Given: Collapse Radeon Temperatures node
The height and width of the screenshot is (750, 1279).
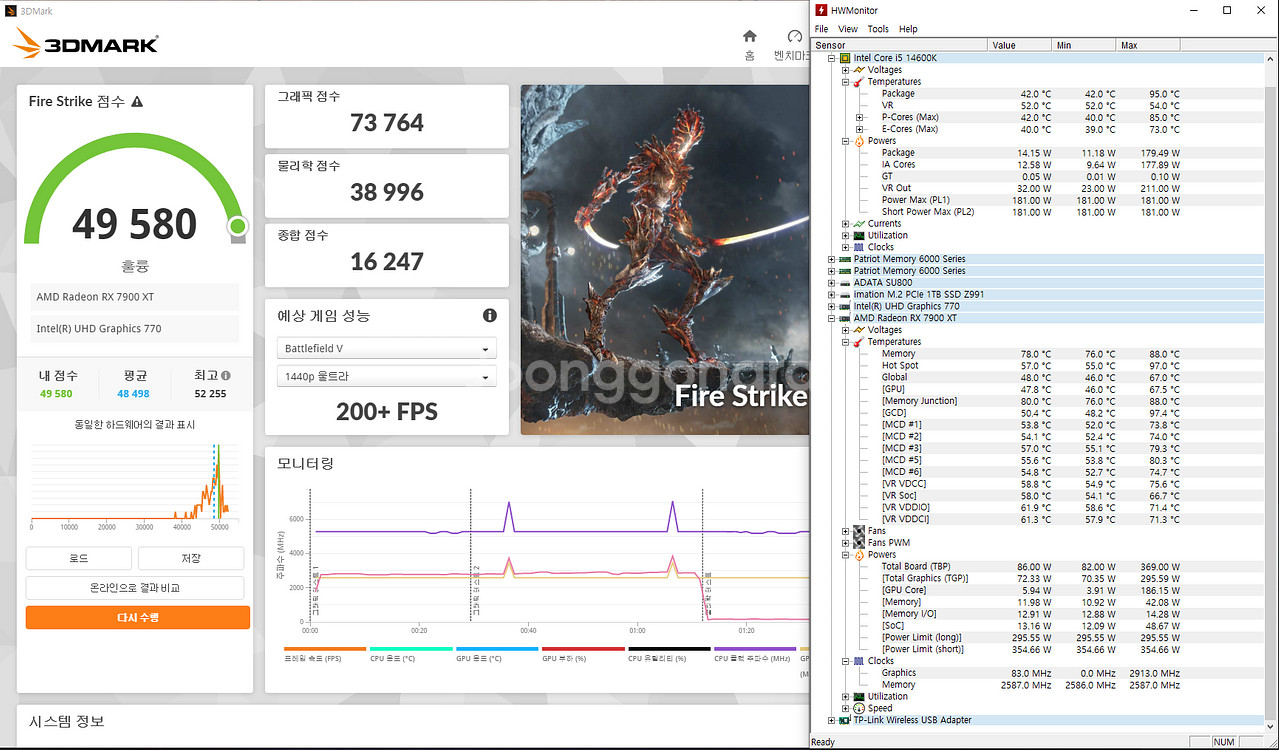Looking at the screenshot, I should coord(845,342).
